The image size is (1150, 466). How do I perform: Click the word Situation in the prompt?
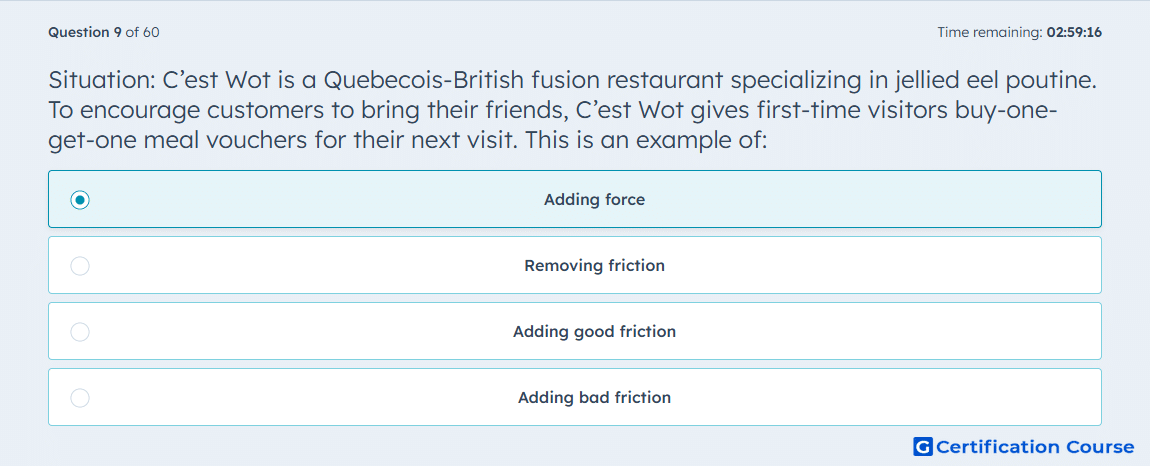98,79
